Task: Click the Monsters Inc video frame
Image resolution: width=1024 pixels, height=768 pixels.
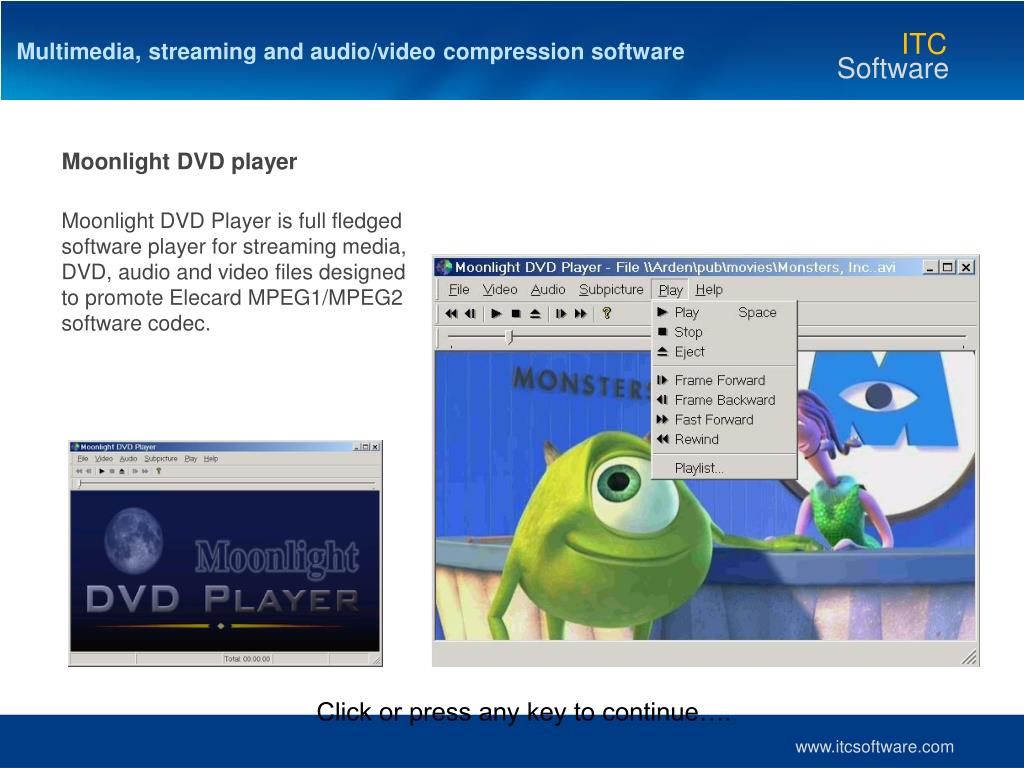Action: (x=705, y=496)
